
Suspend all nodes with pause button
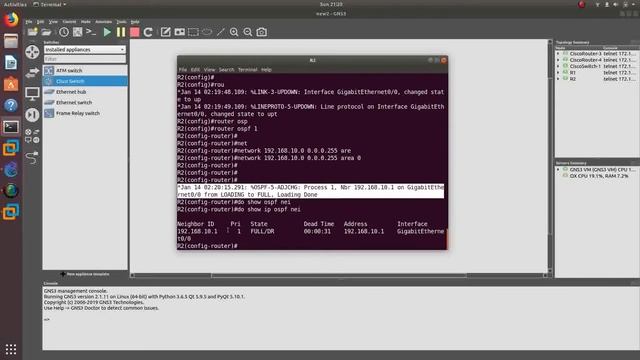click(121, 32)
